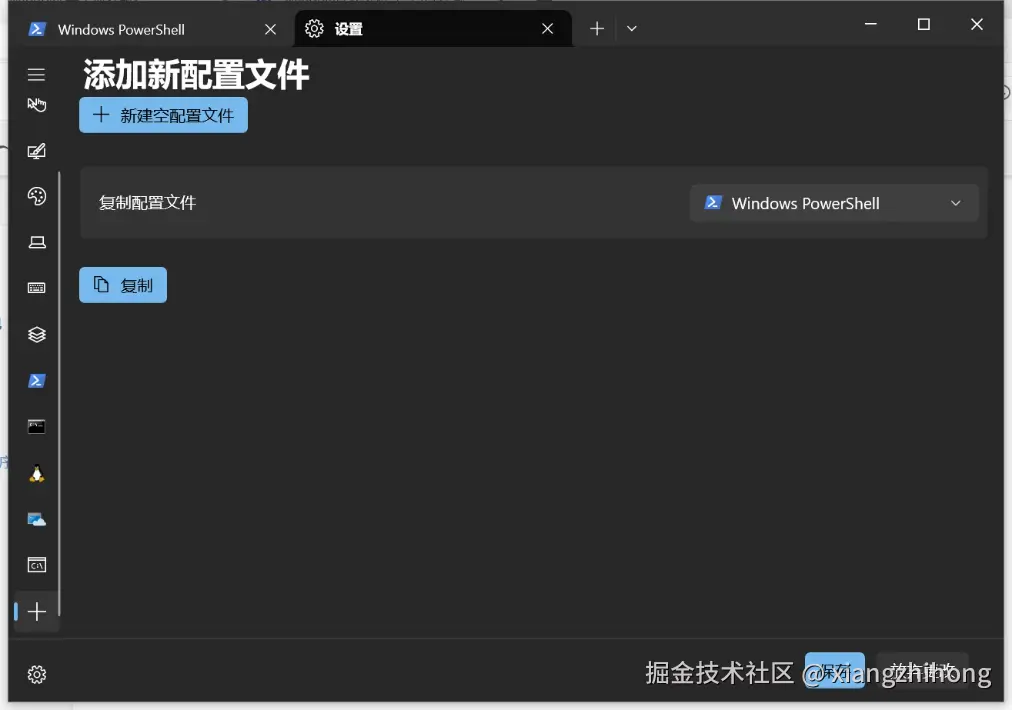Screen dimensions: 1012x710
Task: Open Startup settings in sidebar
Action: [36, 105]
